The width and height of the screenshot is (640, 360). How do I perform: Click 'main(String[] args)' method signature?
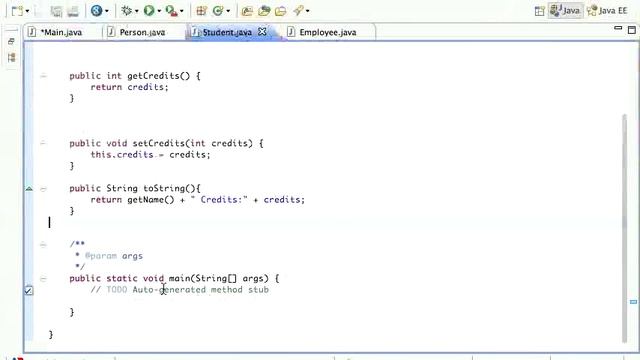click(x=219, y=278)
